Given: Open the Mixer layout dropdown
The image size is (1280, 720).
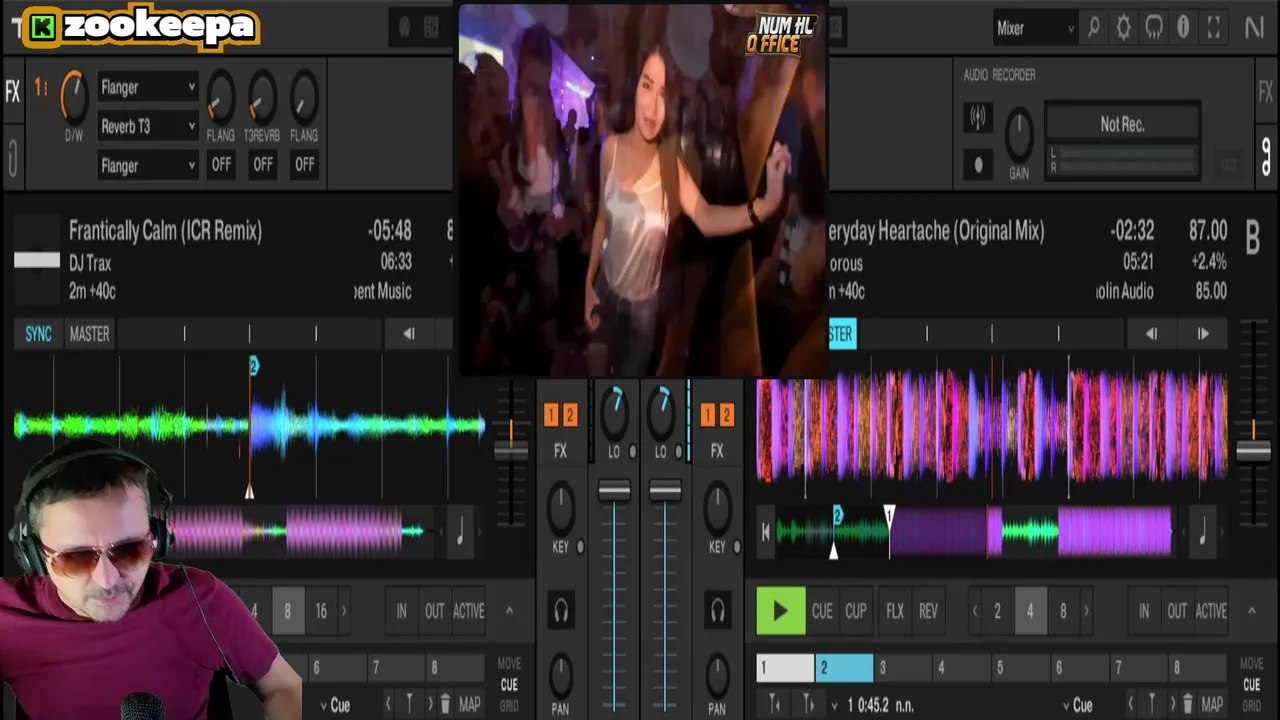Looking at the screenshot, I should 1035,28.
